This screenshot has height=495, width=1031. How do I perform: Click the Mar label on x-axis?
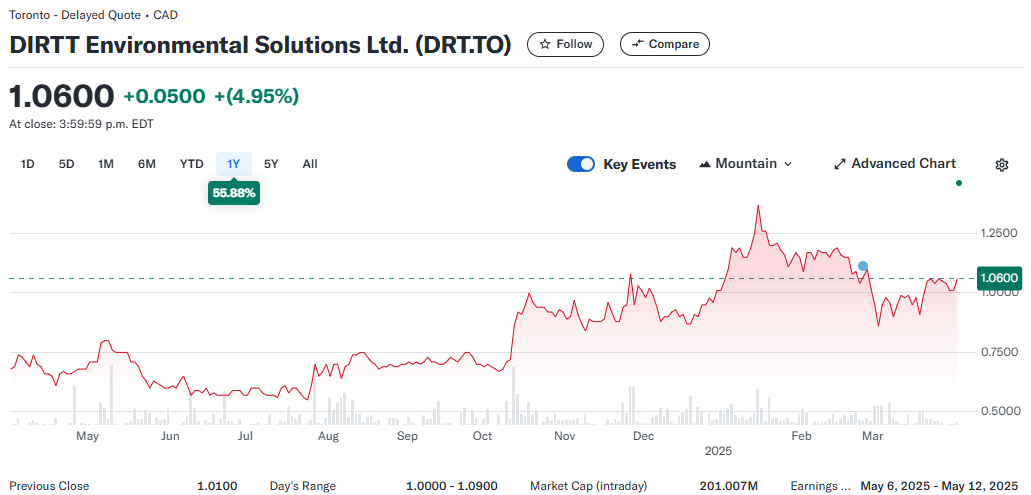tap(872, 436)
